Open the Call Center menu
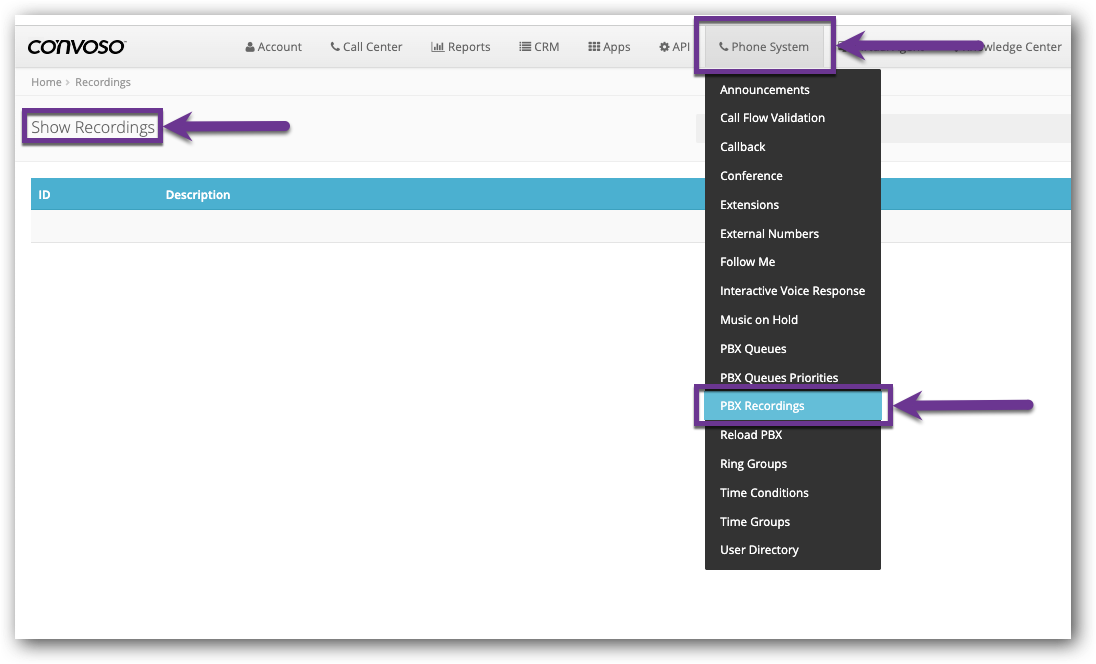Viewport: 1096px width, 664px height. (366, 47)
